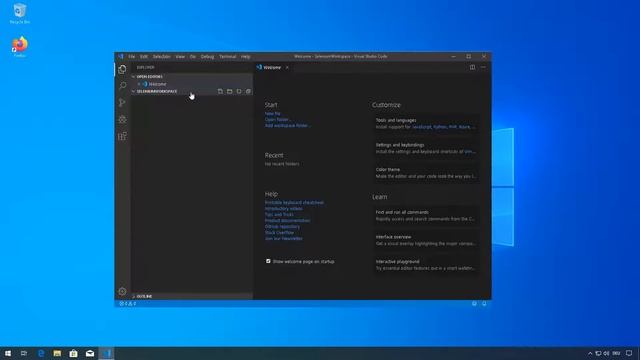640x360 pixels.
Task: Click the Open folder link under Start
Action: (x=278, y=120)
